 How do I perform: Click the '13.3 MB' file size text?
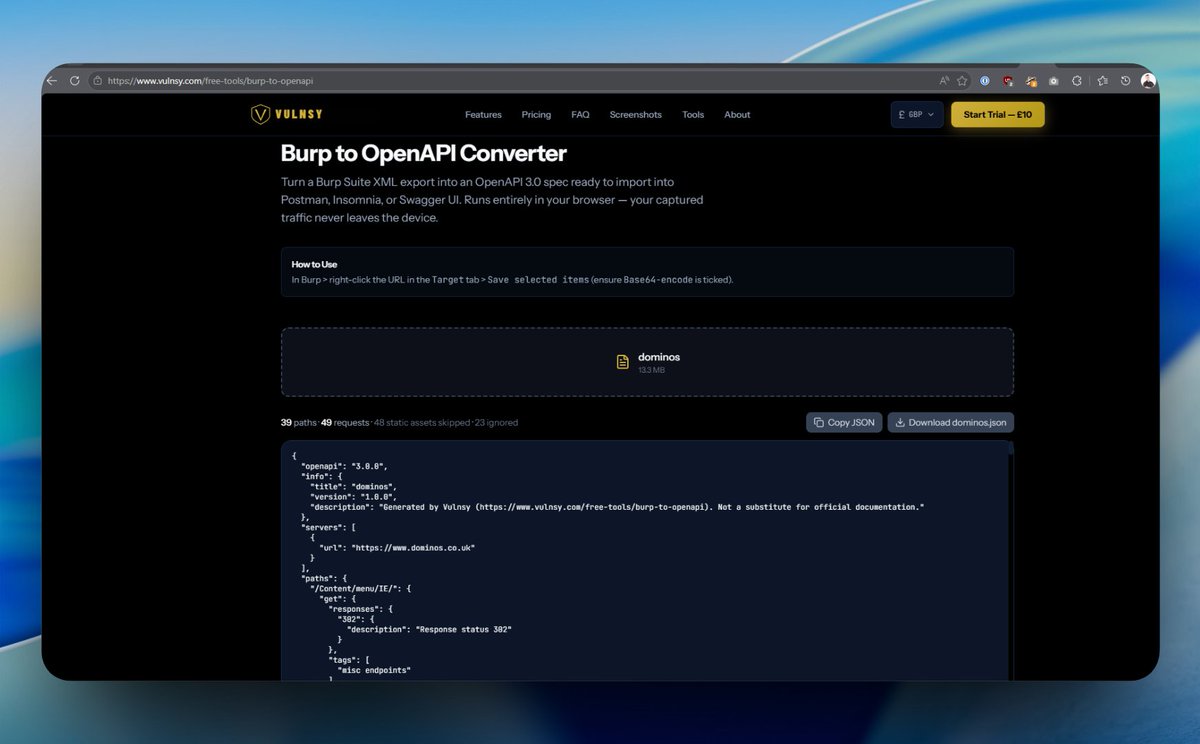click(651, 370)
